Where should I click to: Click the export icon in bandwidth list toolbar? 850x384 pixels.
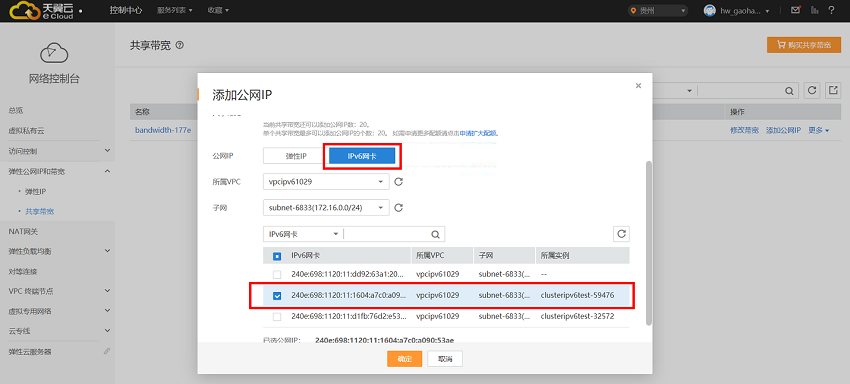point(833,91)
